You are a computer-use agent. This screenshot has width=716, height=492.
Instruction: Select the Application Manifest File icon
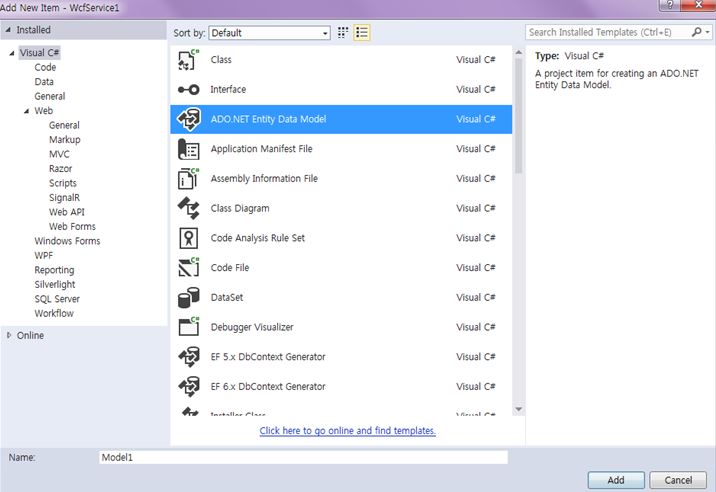pyautogui.click(x=189, y=149)
